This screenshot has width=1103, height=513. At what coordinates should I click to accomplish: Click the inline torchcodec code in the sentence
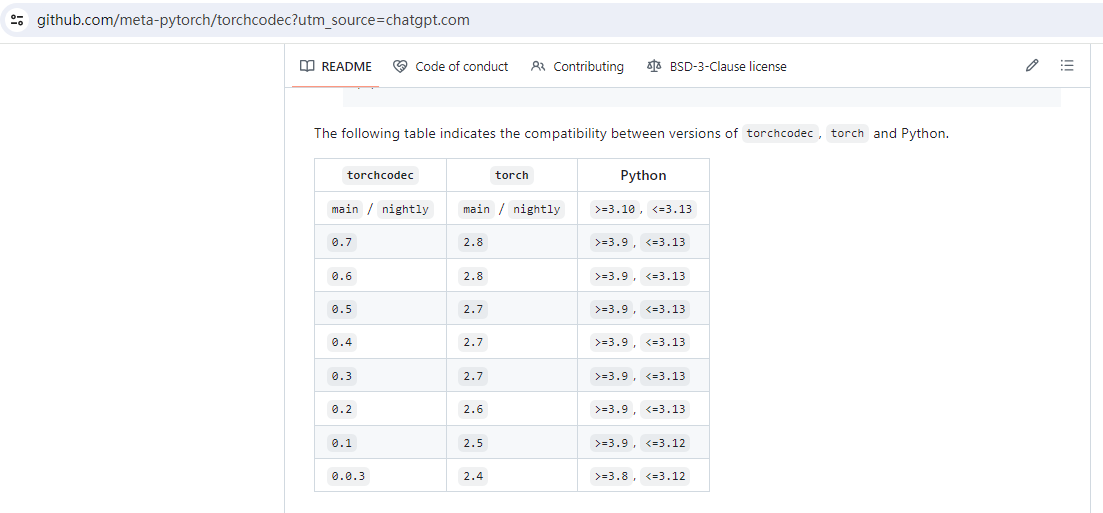780,133
